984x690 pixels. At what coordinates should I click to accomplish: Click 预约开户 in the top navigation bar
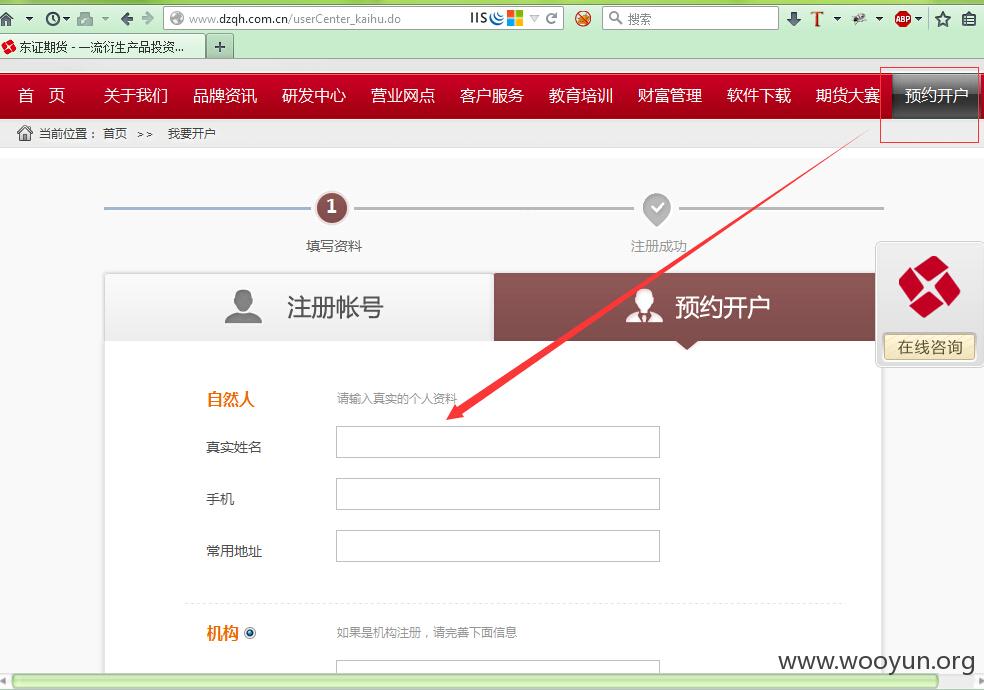click(936, 95)
